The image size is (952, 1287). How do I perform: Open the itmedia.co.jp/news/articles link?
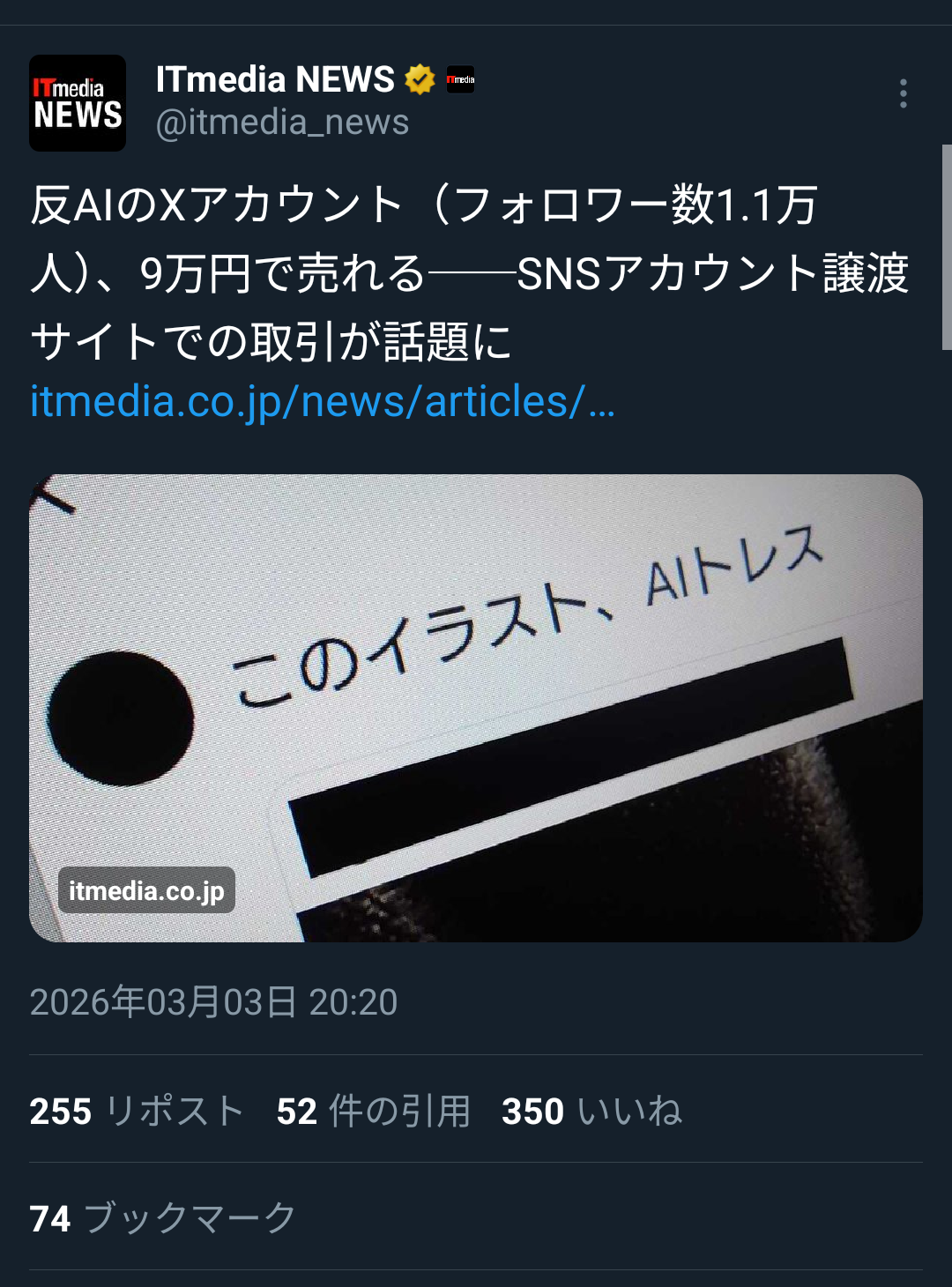[x=323, y=402]
